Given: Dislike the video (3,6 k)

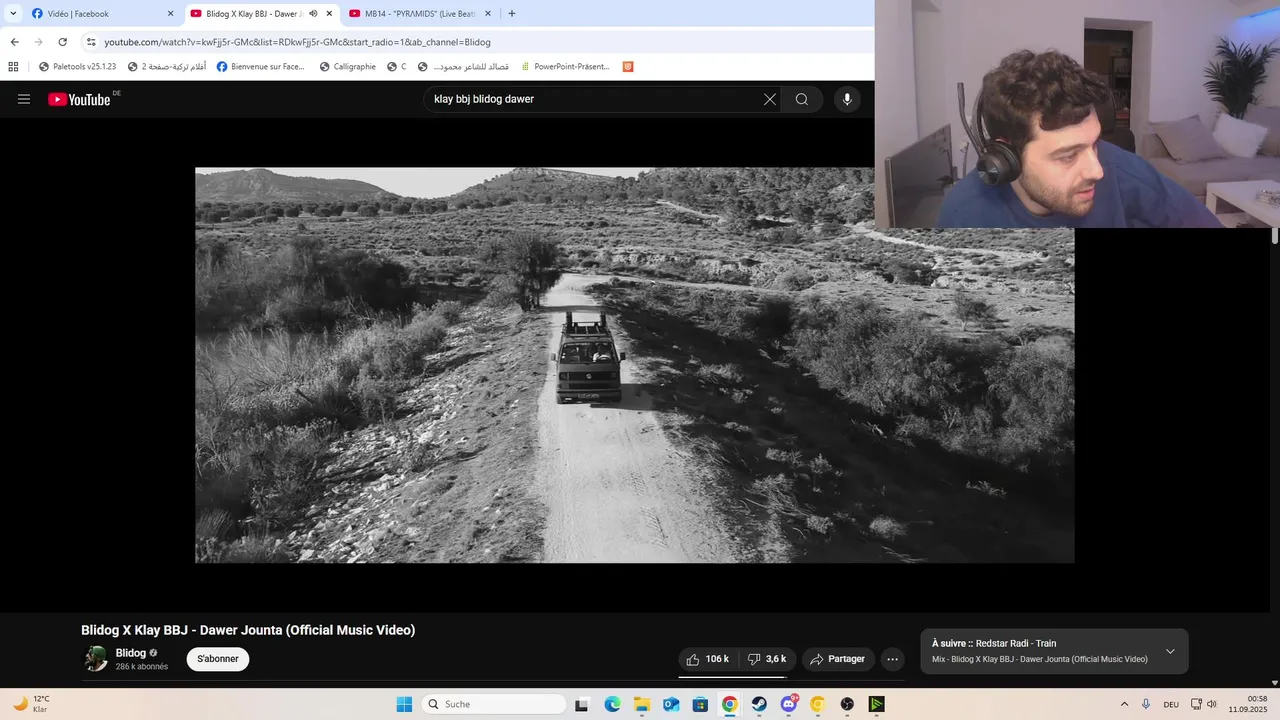Looking at the screenshot, I should [767, 659].
